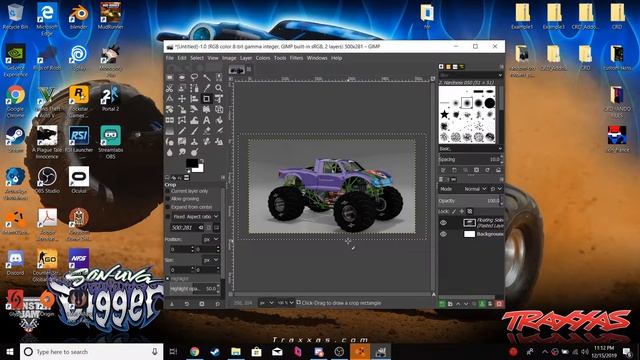Image resolution: width=640 pixels, height=360 pixels.
Task: Toggle lock pixels for layer
Action: point(454,211)
